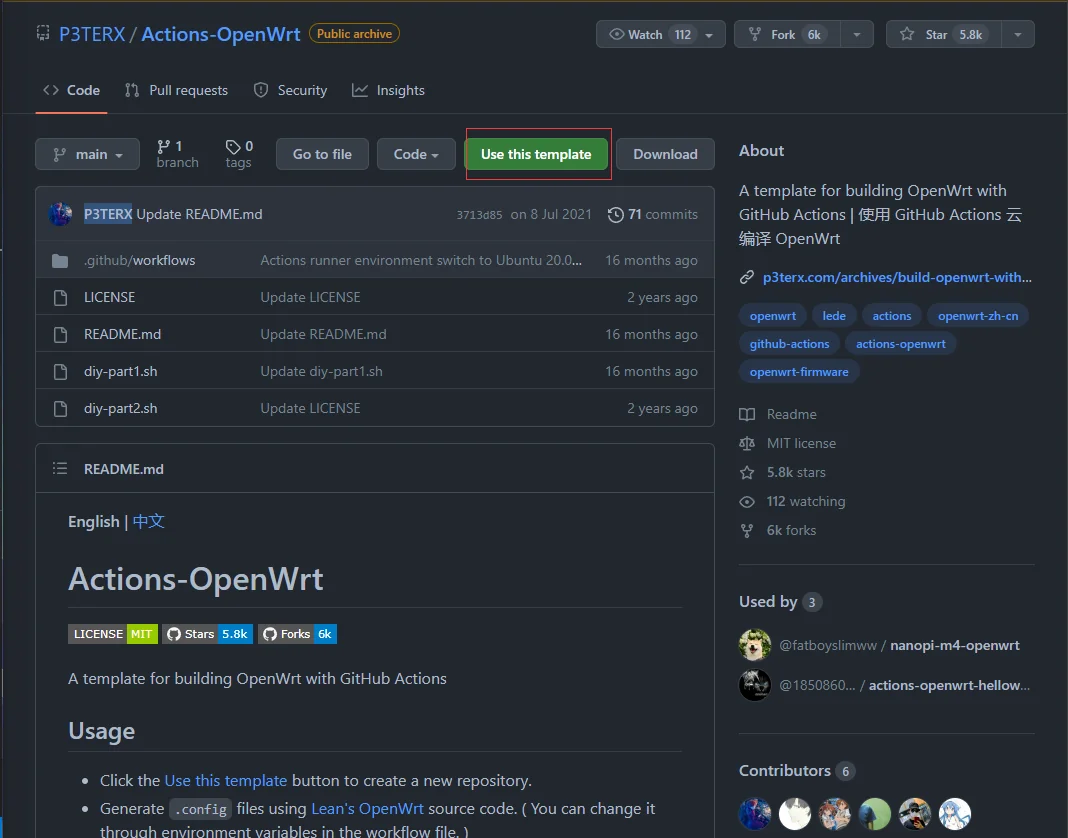Click the green Use this template button
This screenshot has width=1068, height=838.
(x=536, y=154)
